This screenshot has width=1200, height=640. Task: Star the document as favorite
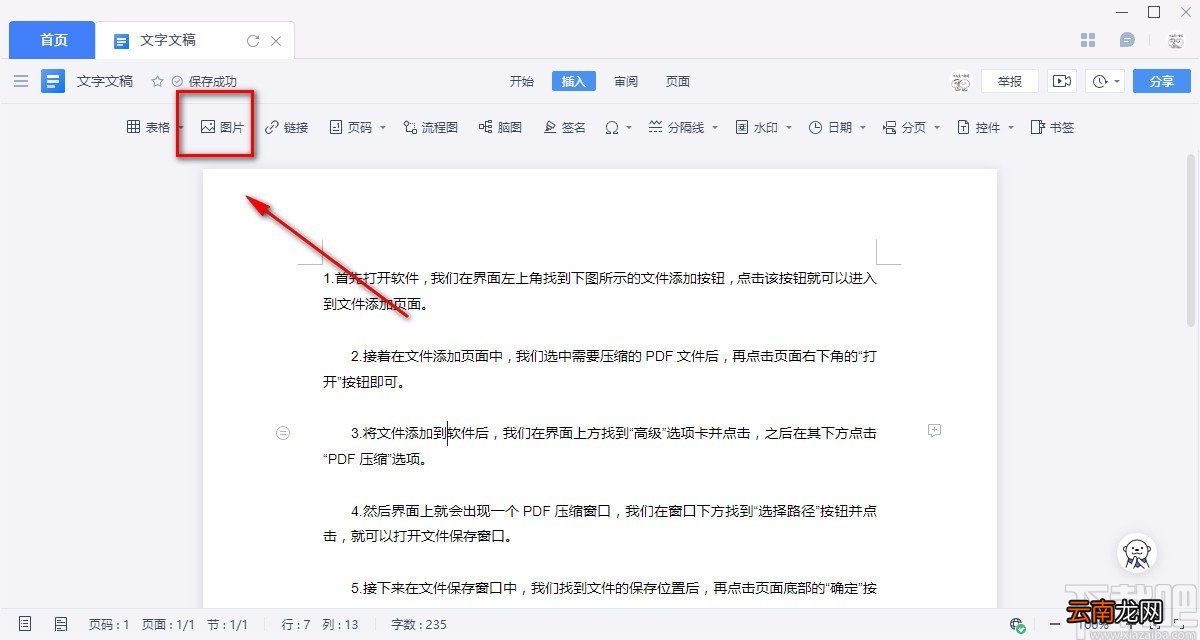(157, 81)
